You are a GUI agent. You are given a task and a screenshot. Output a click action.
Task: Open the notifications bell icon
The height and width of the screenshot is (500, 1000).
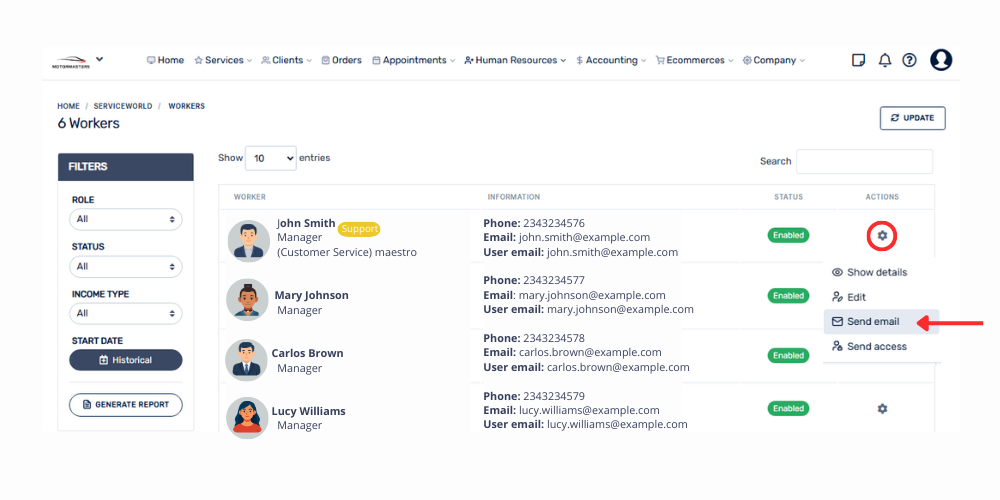(884, 60)
